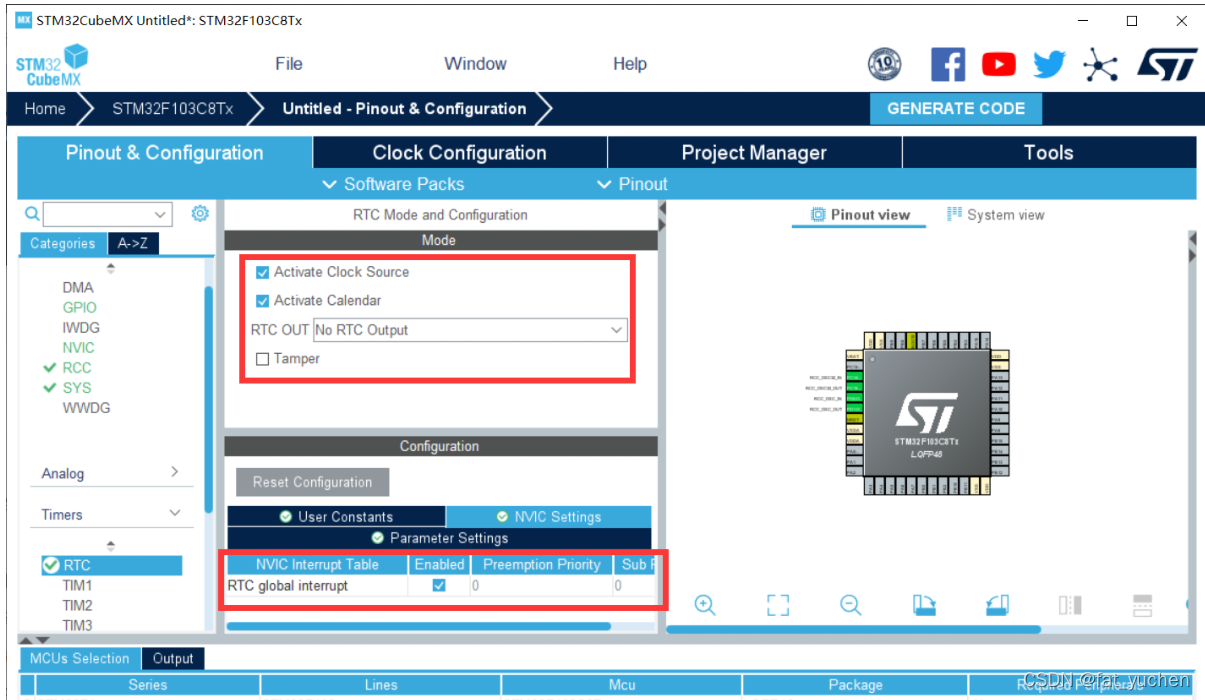The width and height of the screenshot is (1205, 700).
Task: Go to Home breadcrumb
Action: (x=45, y=109)
